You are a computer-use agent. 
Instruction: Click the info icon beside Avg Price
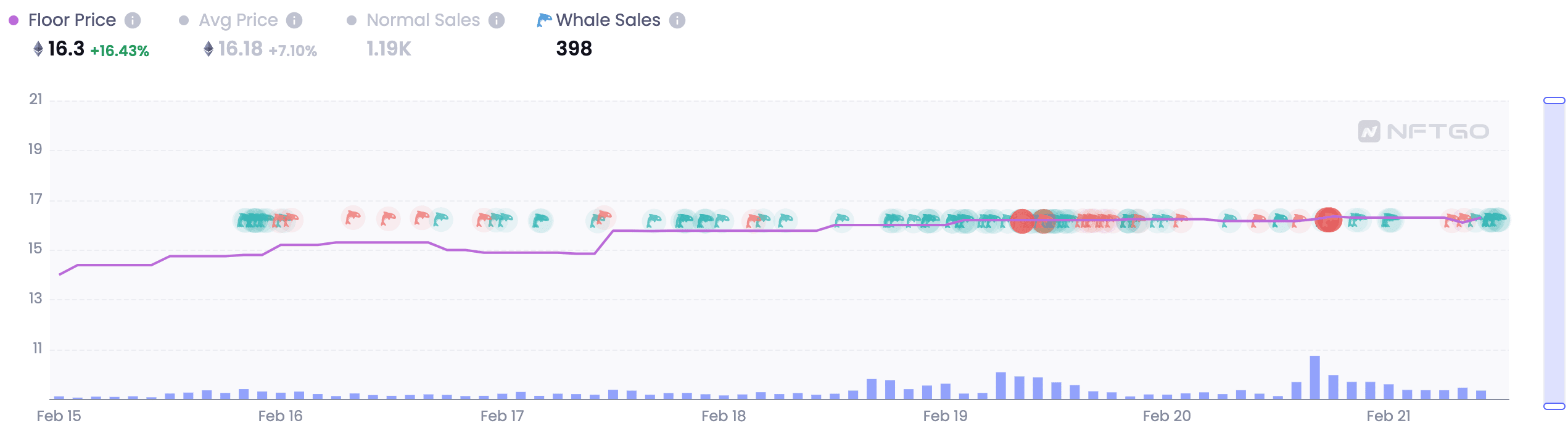[296, 20]
